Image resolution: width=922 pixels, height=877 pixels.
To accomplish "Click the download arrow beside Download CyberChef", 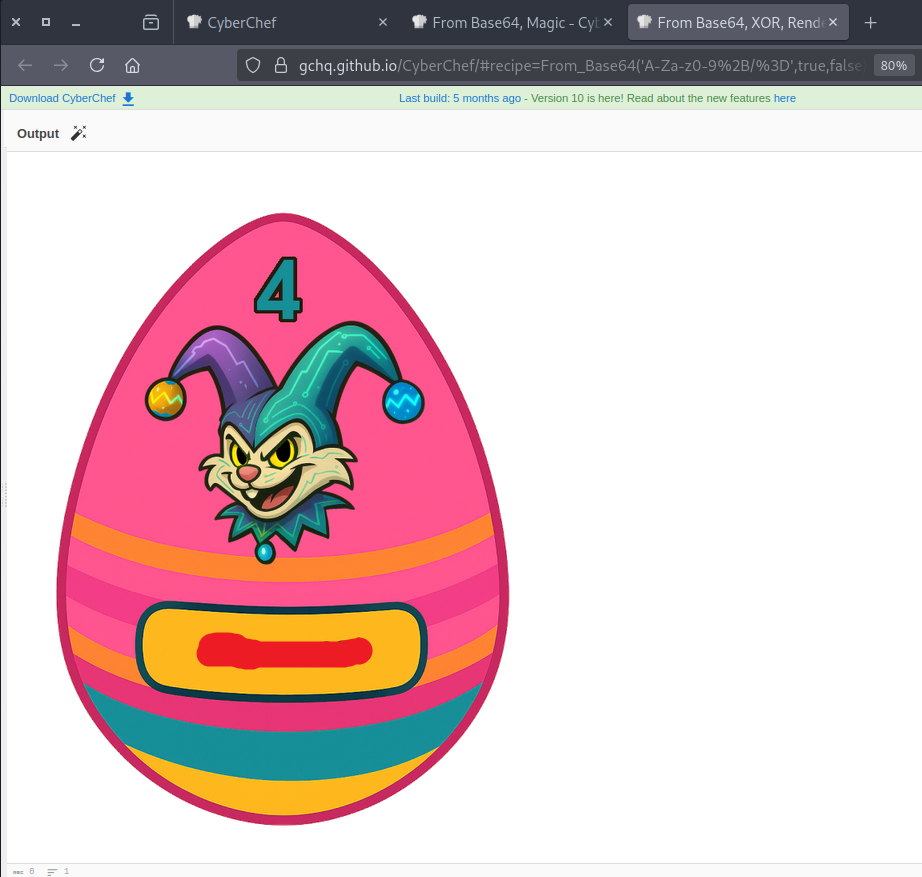I will (x=128, y=98).
